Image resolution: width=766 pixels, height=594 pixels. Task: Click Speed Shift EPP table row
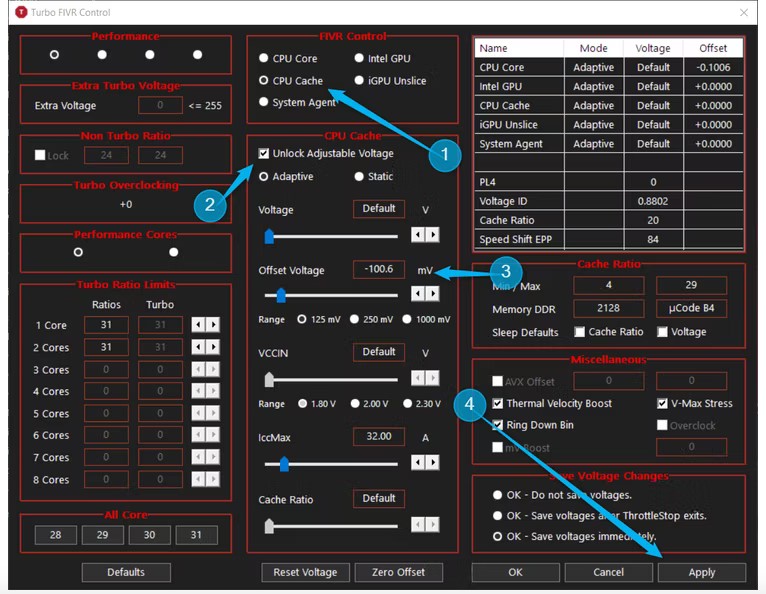609,239
